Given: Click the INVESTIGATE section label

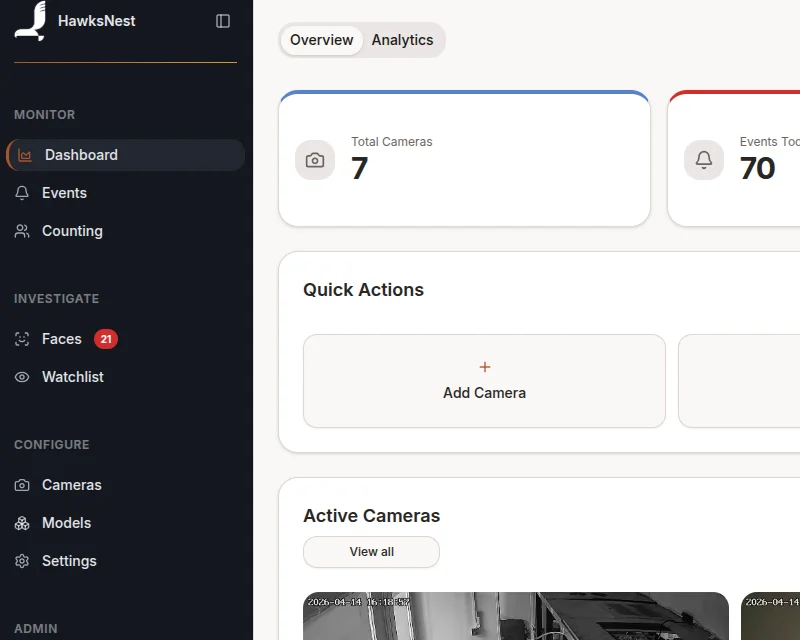Looking at the screenshot, I should click(57, 299).
